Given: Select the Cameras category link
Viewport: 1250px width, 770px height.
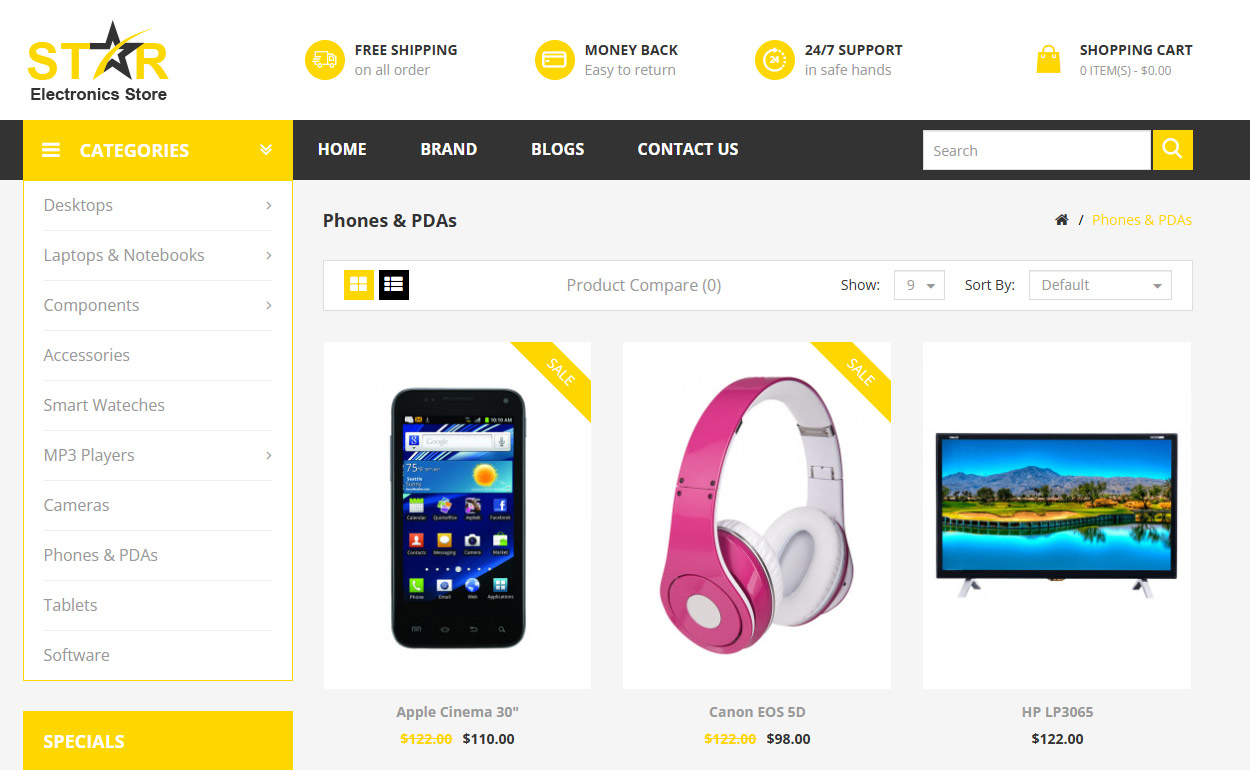Looking at the screenshot, I should (77, 505).
